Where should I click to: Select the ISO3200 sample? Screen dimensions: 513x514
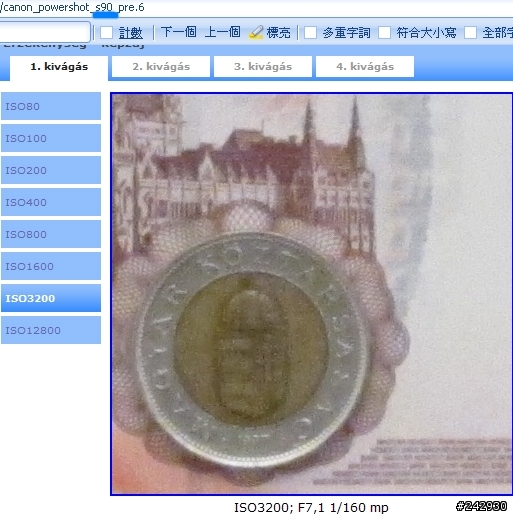pyautogui.click(x=51, y=298)
